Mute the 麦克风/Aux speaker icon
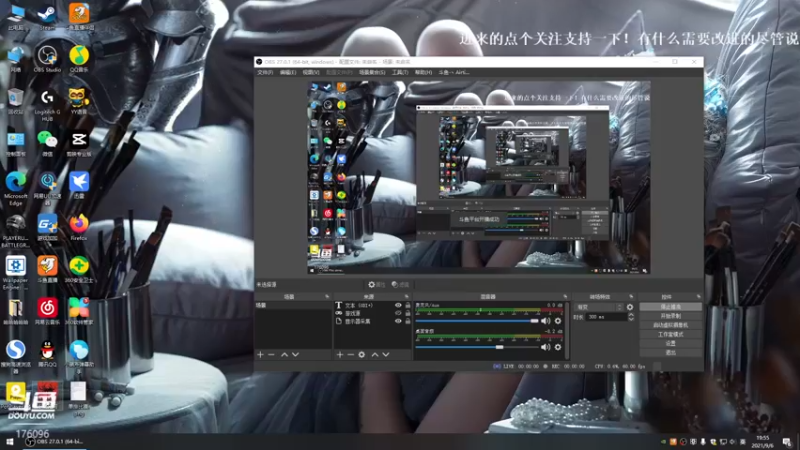Image resolution: width=800 pixels, height=450 pixels. [545, 321]
